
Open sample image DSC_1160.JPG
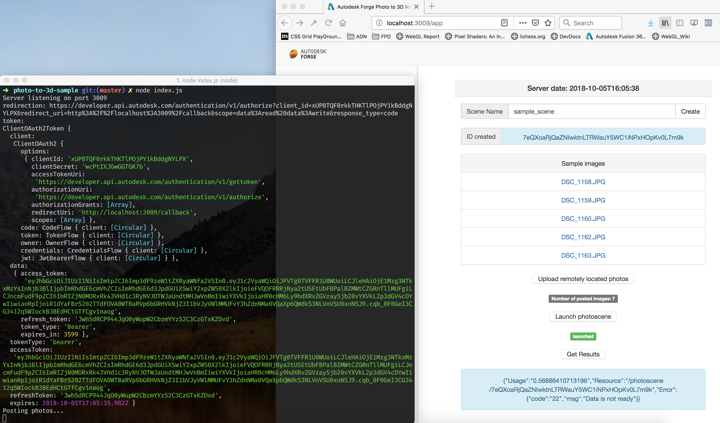583,219
